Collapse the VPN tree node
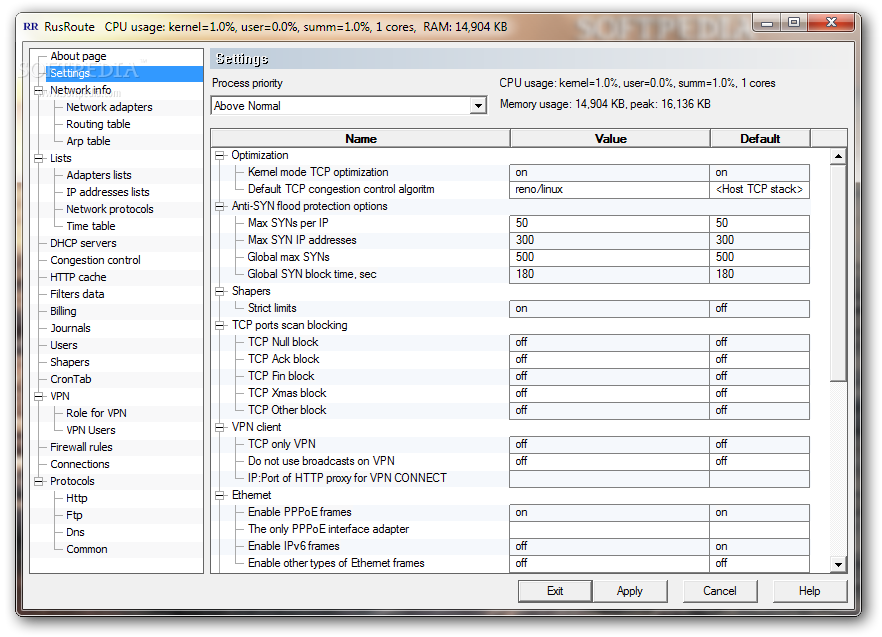Screen dimensions: 882x637 coord(38,396)
